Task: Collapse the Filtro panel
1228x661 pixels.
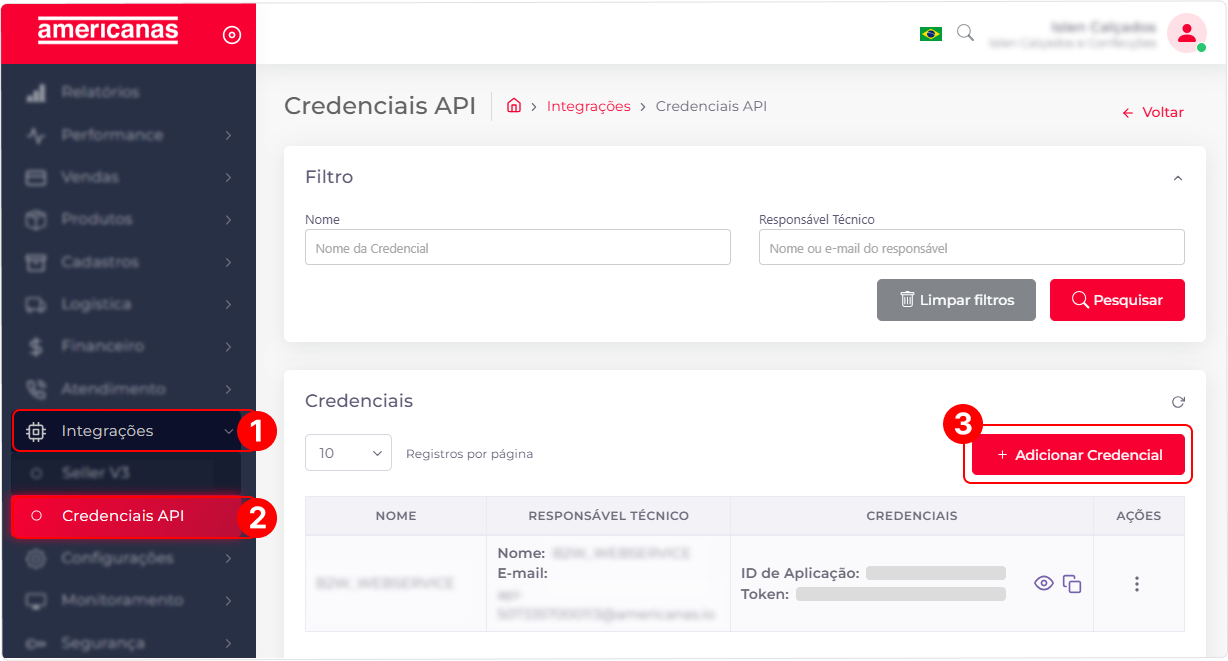Action: tap(1178, 178)
